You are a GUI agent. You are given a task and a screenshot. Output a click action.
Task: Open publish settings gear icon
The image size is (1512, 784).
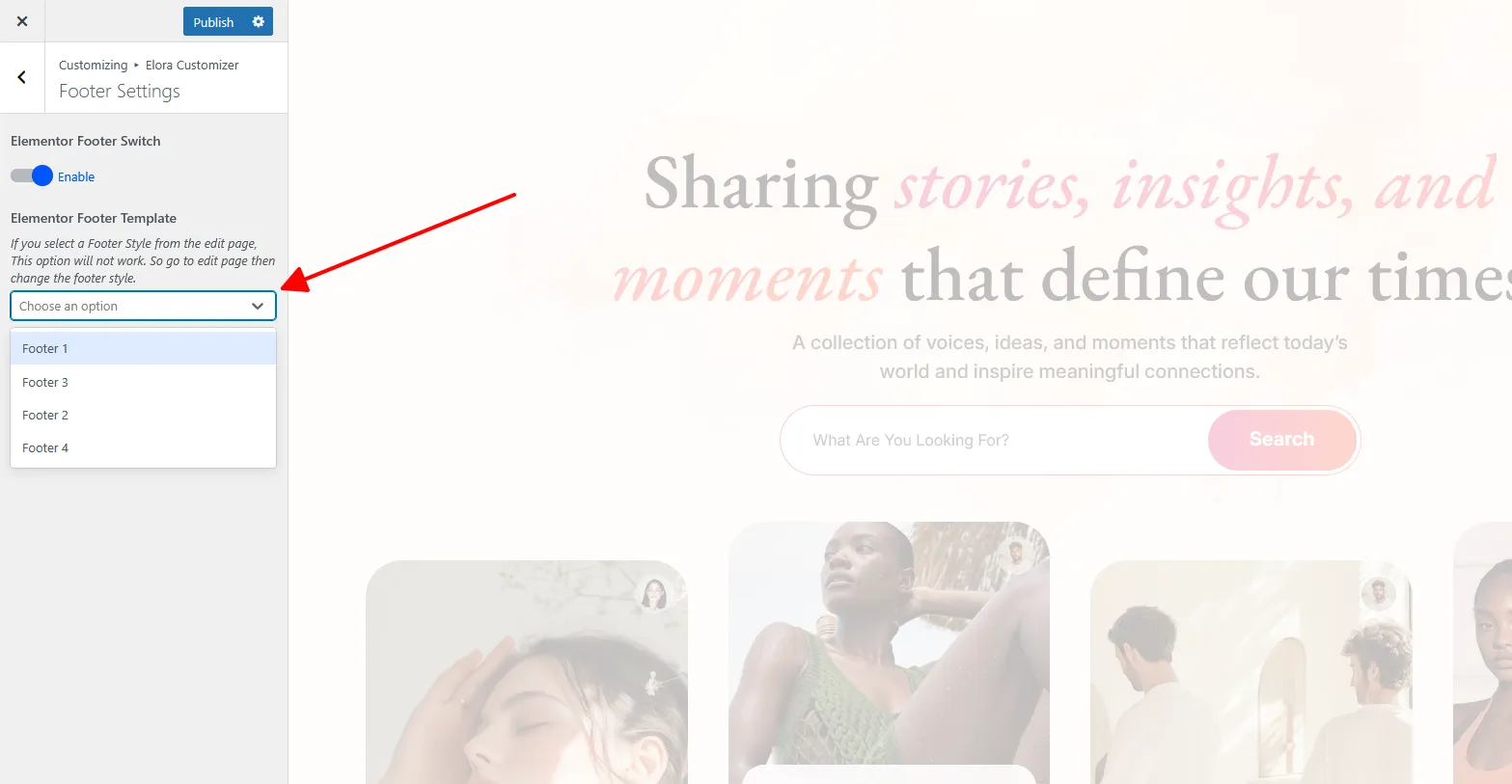(x=259, y=21)
